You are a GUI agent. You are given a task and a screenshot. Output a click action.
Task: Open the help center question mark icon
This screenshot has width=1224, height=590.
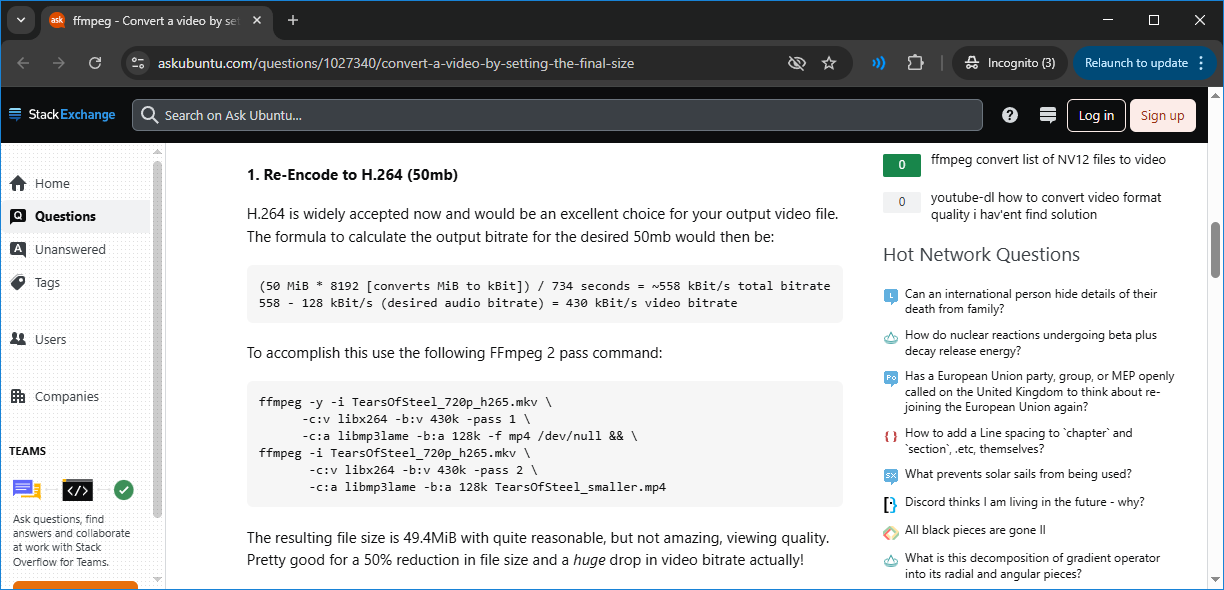[1010, 115]
